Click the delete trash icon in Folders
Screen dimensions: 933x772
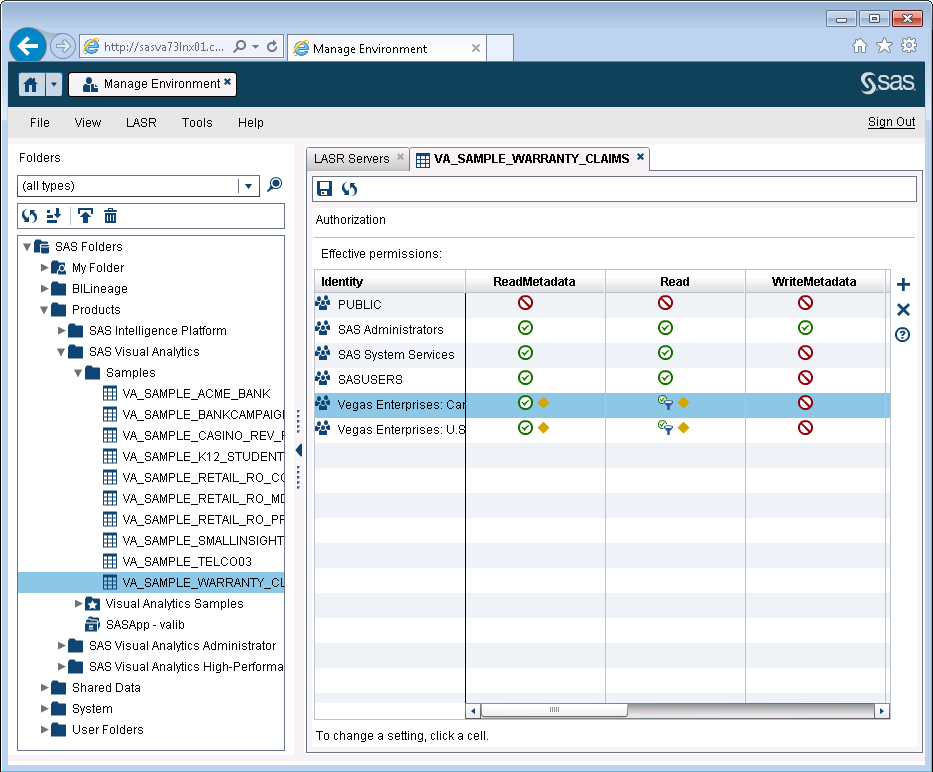tap(111, 215)
